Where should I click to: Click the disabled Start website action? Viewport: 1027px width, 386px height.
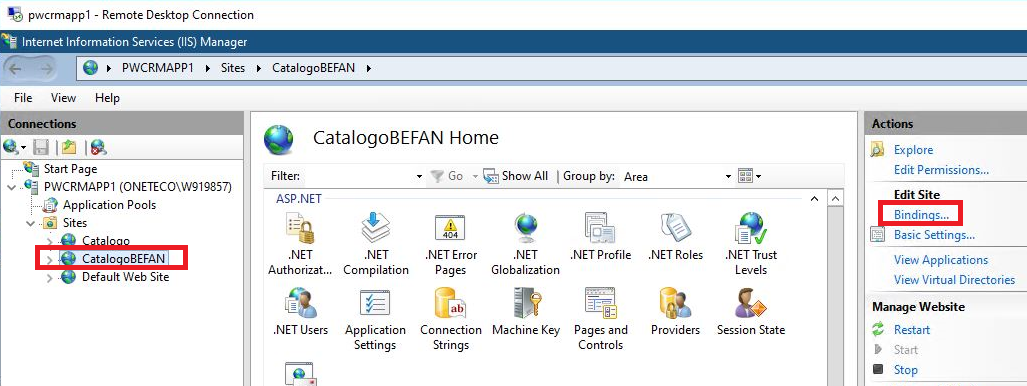pyautogui.click(x=905, y=350)
